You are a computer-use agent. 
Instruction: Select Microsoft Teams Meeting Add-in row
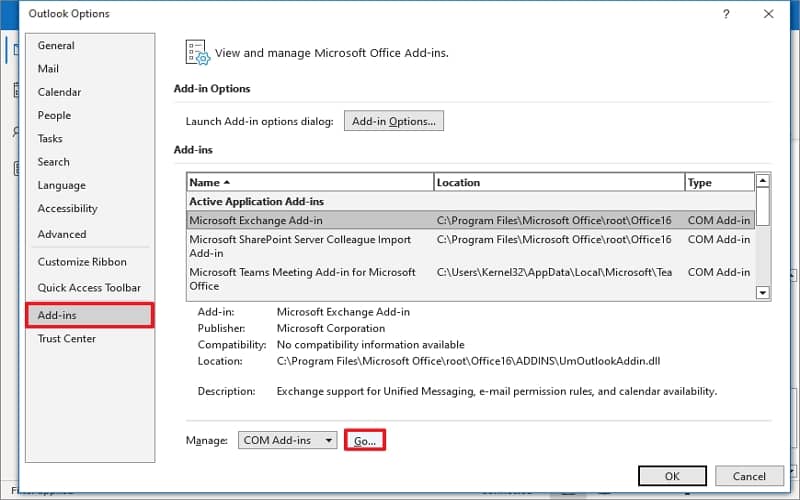click(470, 279)
